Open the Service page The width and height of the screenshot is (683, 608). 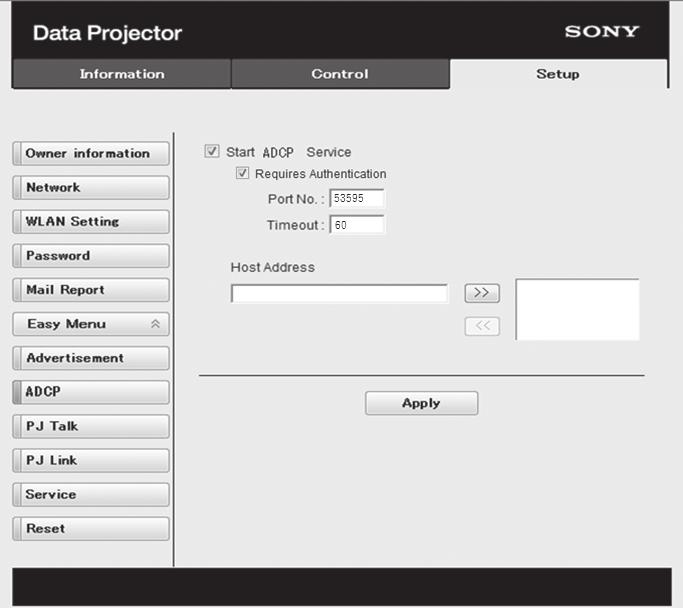tap(91, 495)
